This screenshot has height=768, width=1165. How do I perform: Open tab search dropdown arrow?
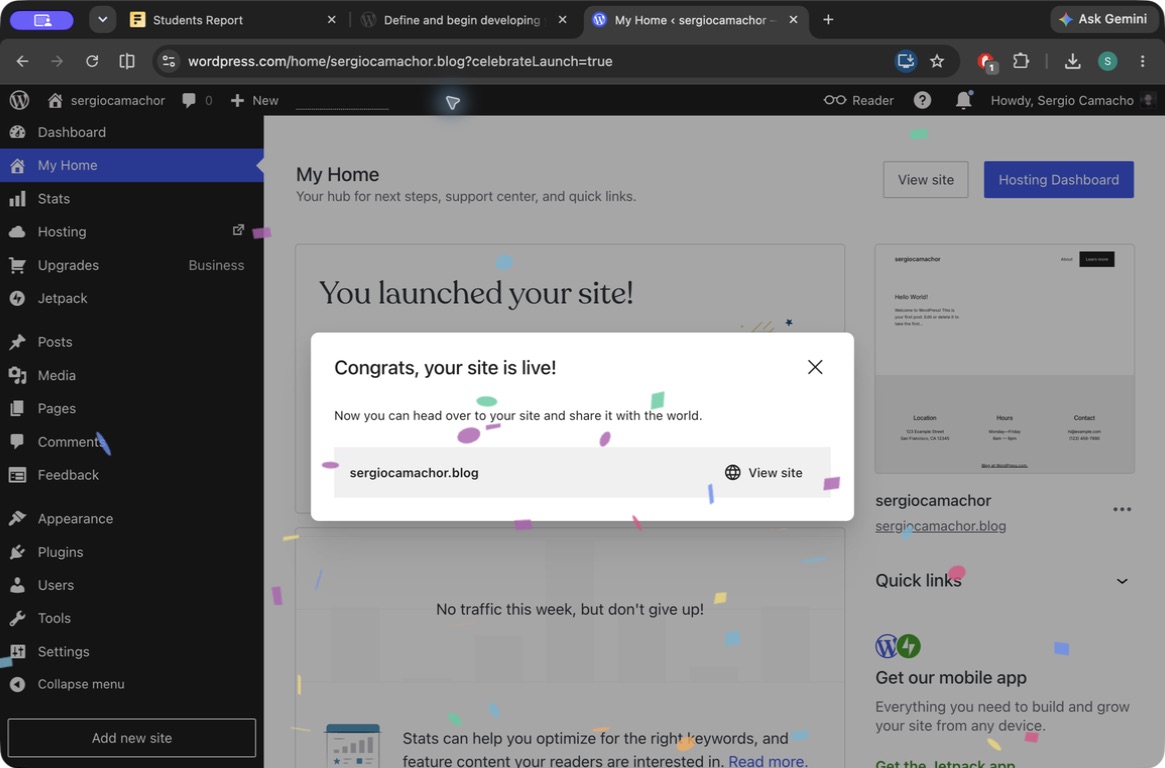[x=103, y=20]
